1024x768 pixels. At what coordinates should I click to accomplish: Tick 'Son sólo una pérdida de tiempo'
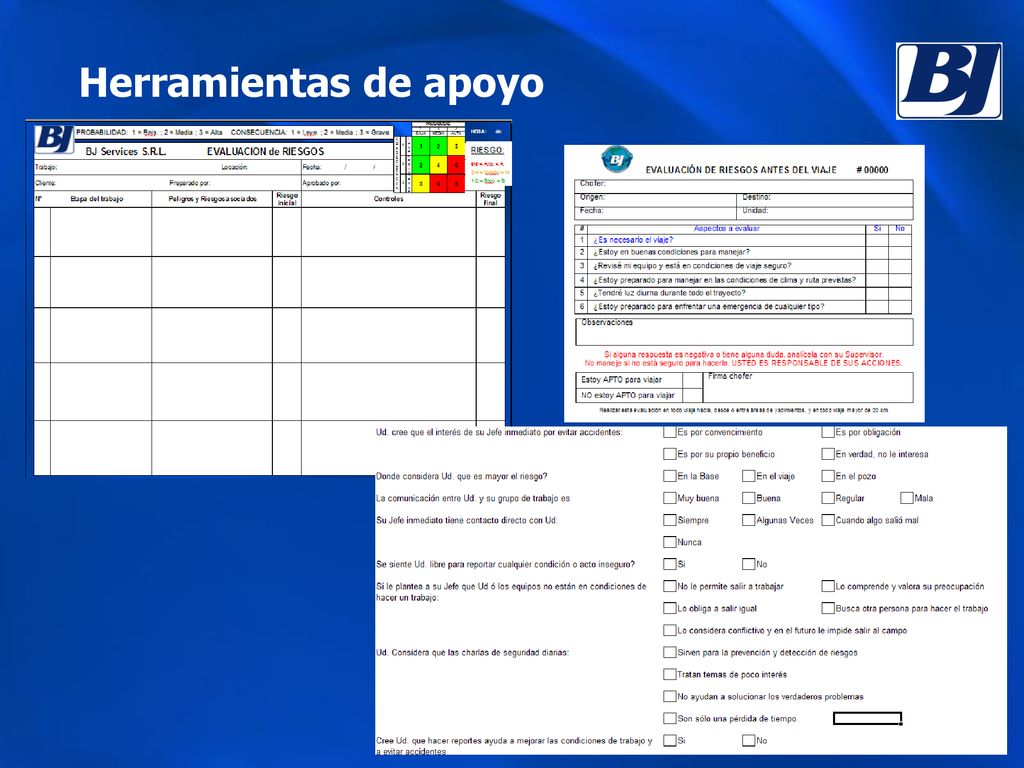click(669, 718)
